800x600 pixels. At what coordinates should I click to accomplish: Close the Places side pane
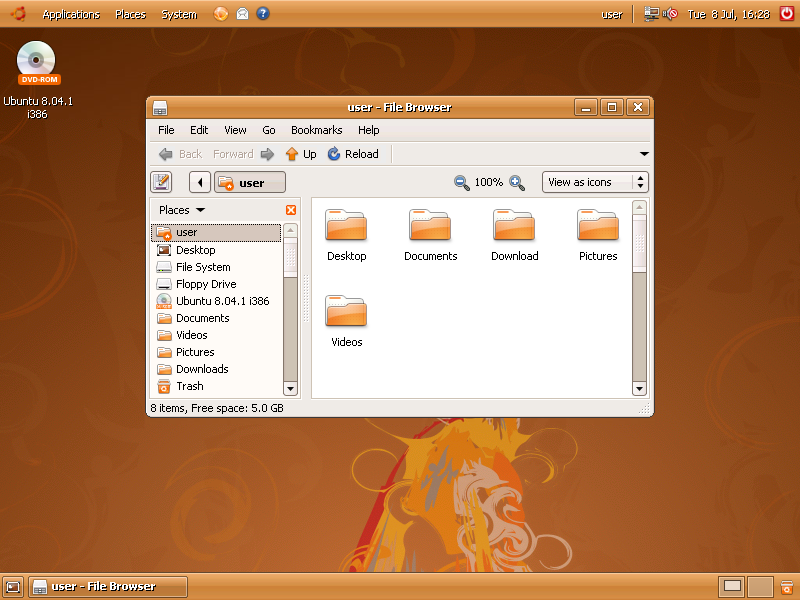tap(291, 210)
